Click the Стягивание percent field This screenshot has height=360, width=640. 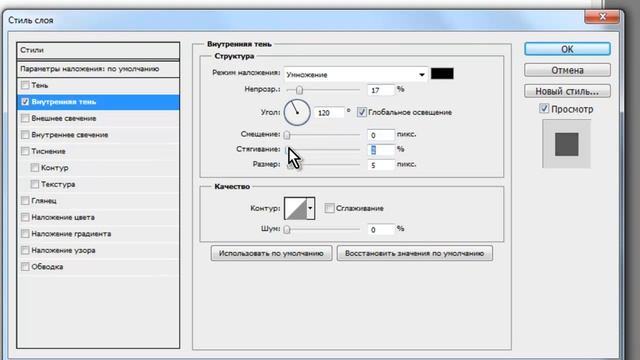point(381,150)
